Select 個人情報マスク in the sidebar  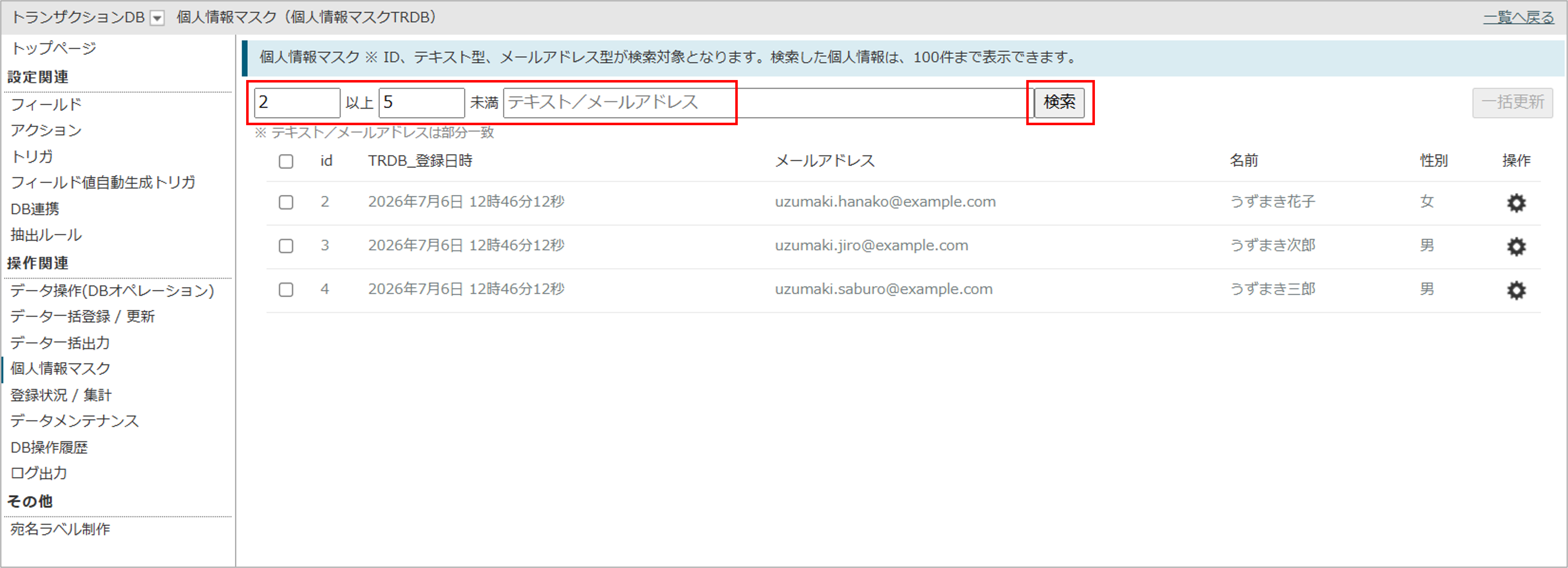[x=60, y=369]
